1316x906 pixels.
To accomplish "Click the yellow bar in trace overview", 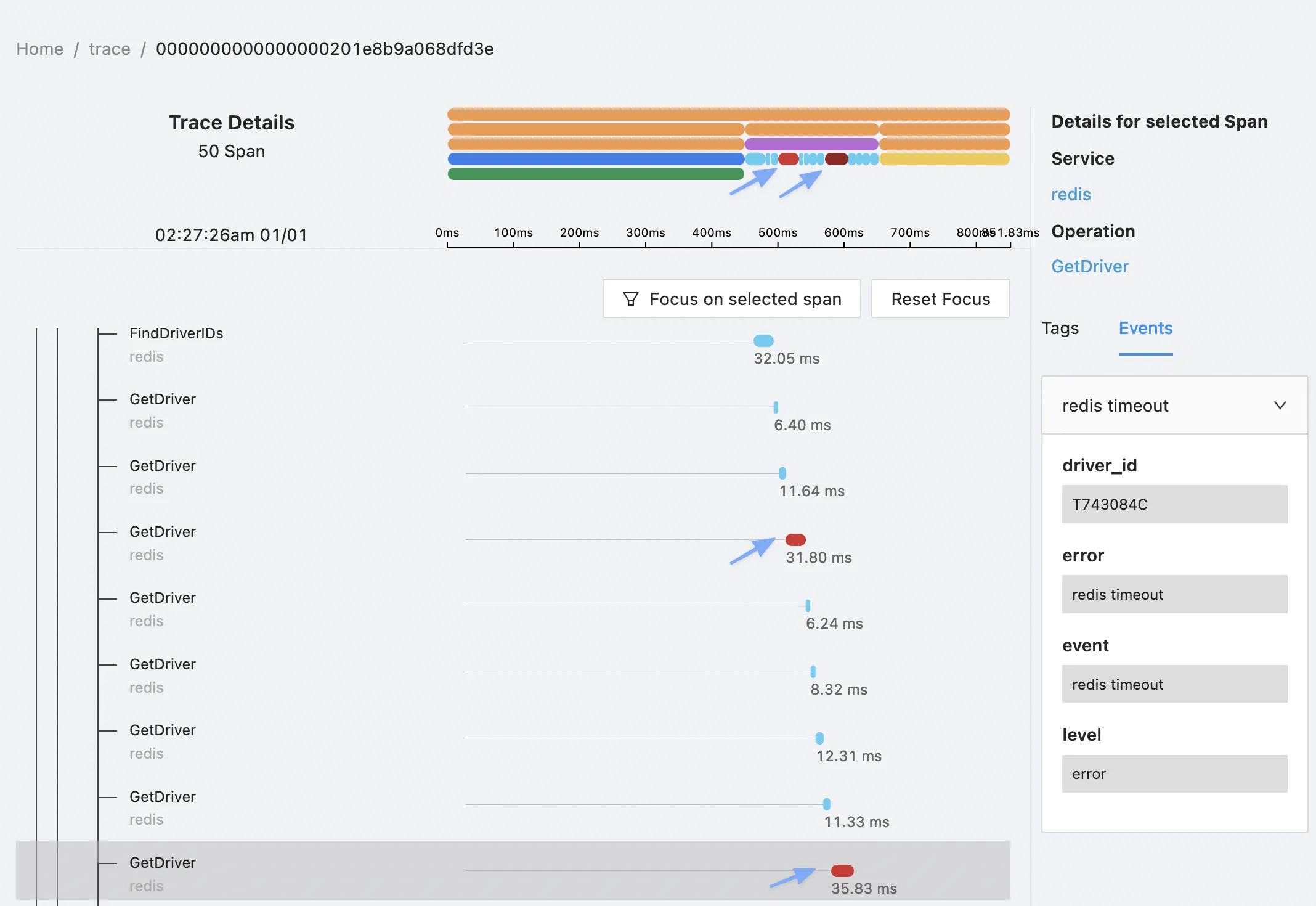I will [x=944, y=159].
